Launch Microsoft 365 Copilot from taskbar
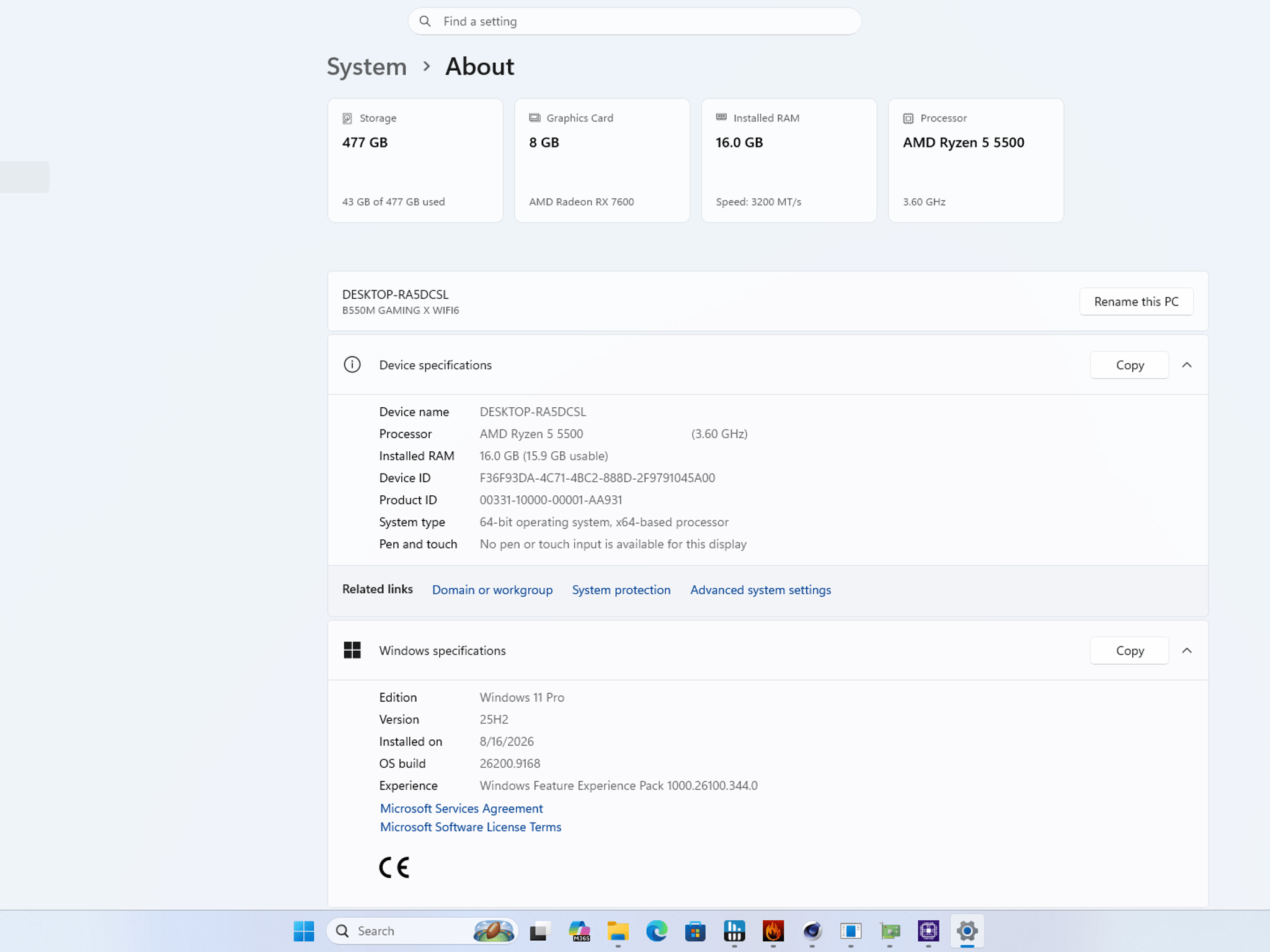Image resolution: width=1270 pixels, height=952 pixels. [579, 931]
